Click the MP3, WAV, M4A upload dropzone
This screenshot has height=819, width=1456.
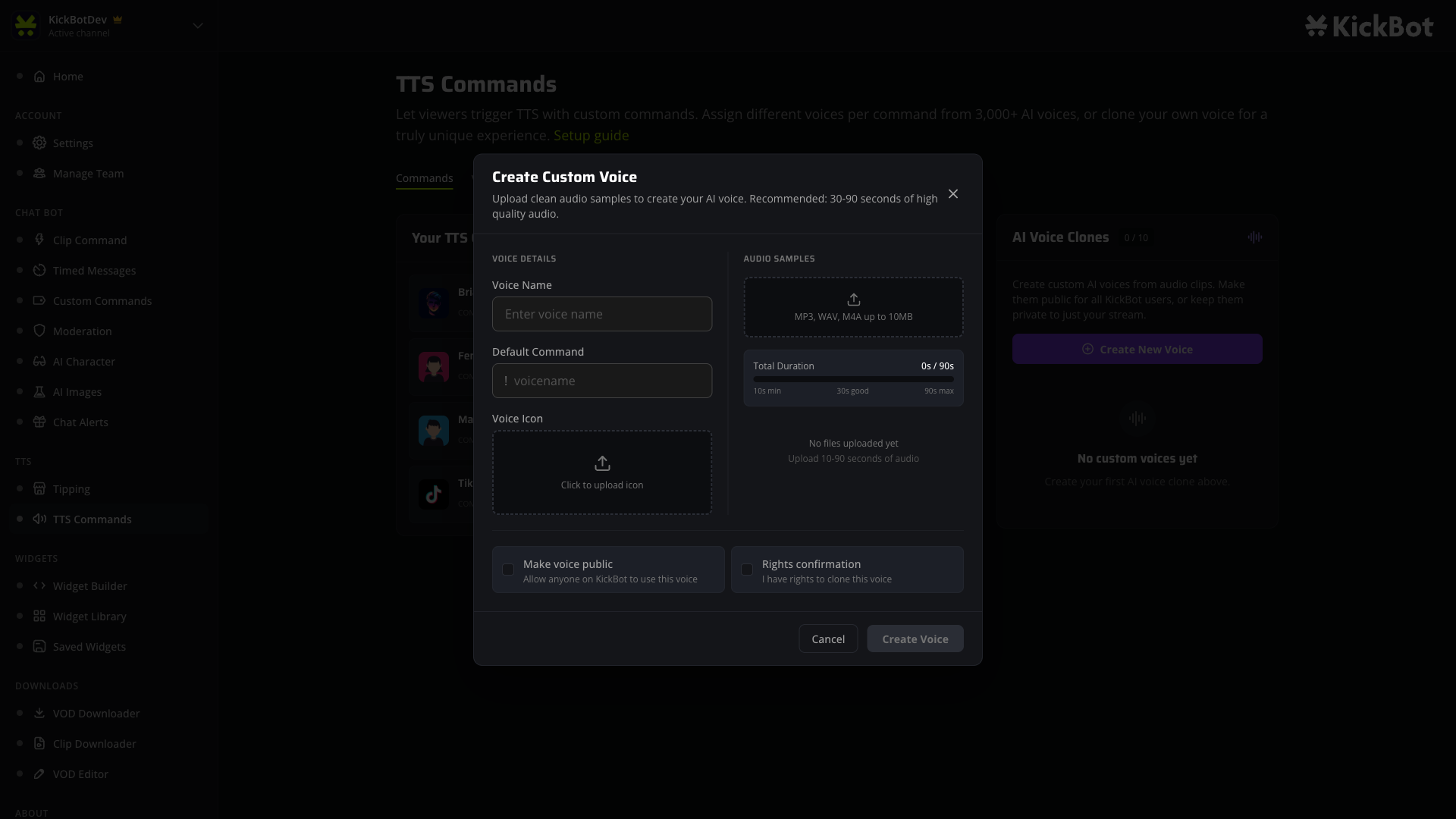pos(854,307)
